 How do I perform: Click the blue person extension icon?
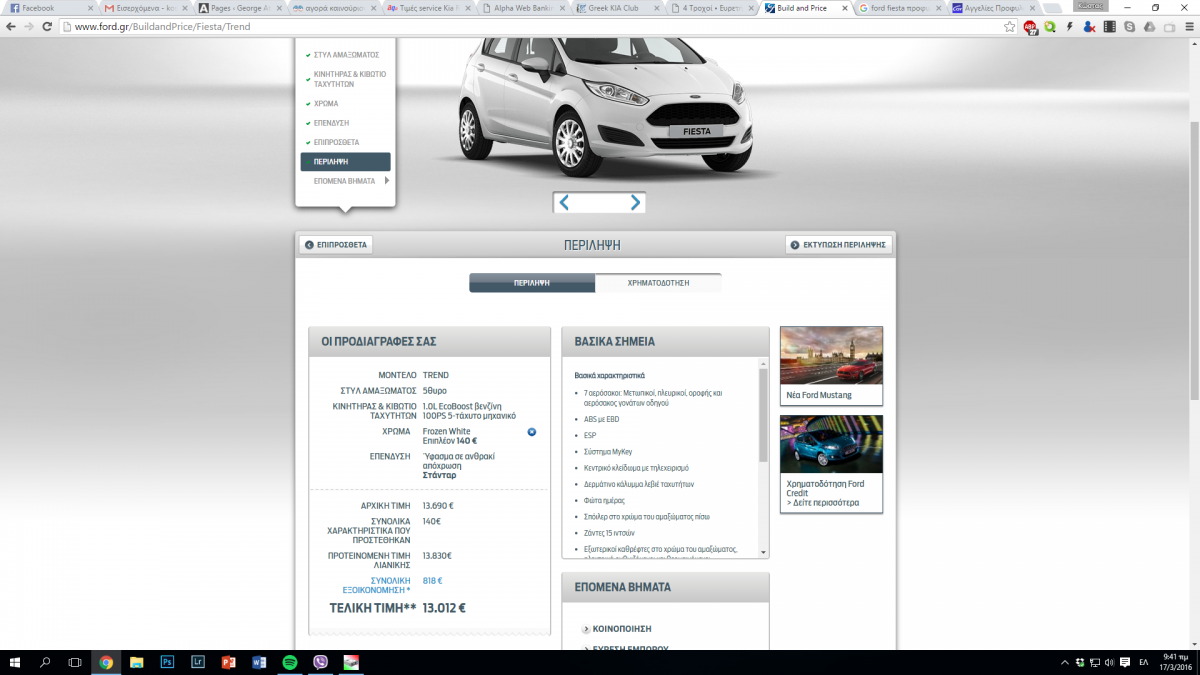tap(1090, 26)
